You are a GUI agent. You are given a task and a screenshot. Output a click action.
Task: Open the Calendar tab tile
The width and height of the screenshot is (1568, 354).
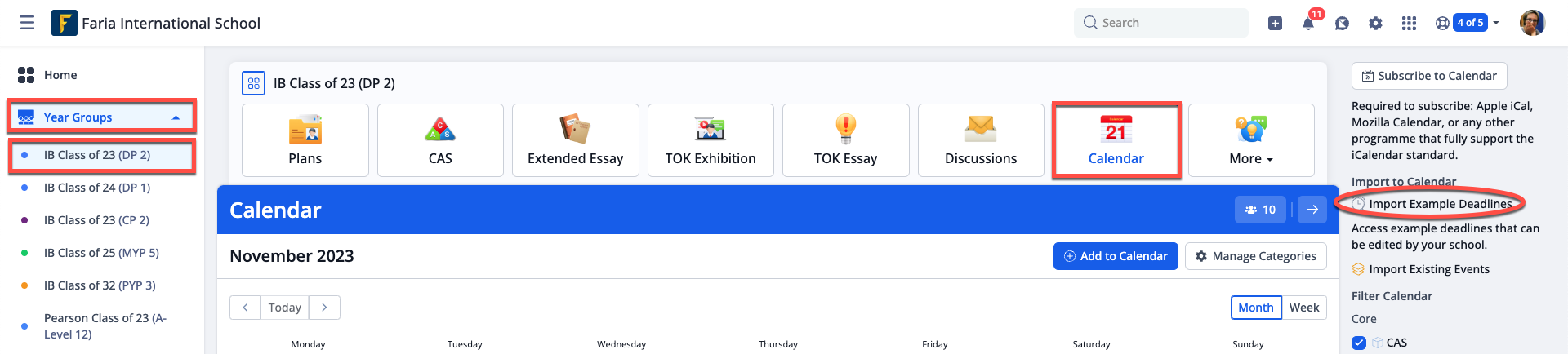coord(1116,140)
